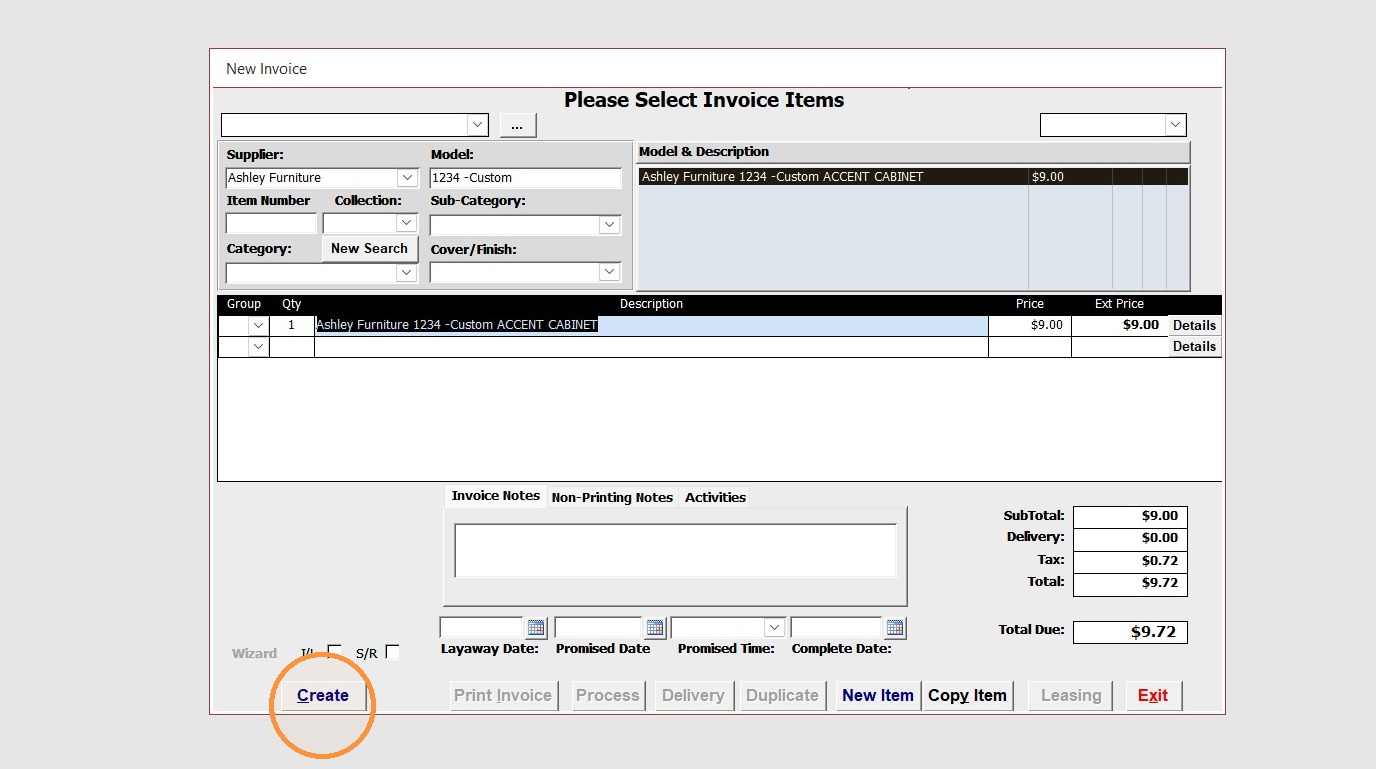Click the SubTotal value $9.00
The image size is (1376, 769).
(x=1130, y=516)
